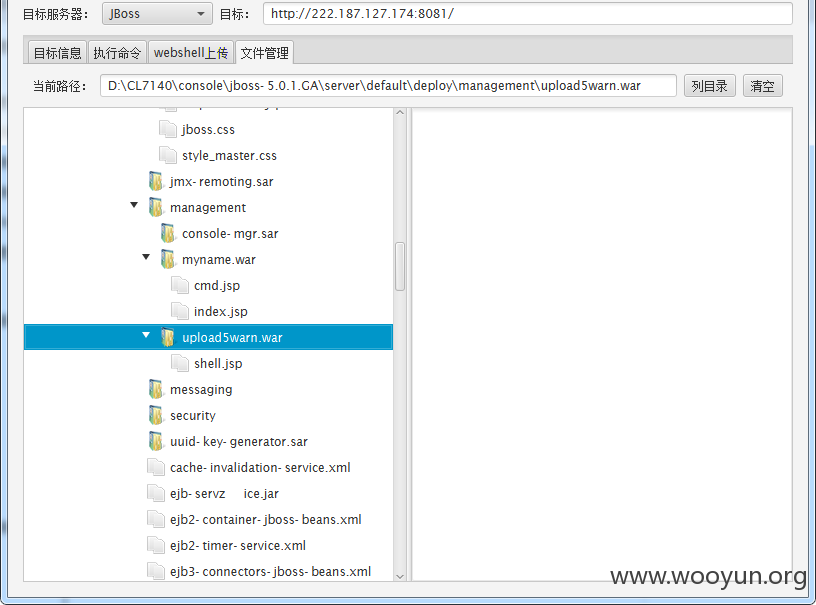Select cmd.jsp file name
The height and width of the screenshot is (605, 816).
[216, 286]
